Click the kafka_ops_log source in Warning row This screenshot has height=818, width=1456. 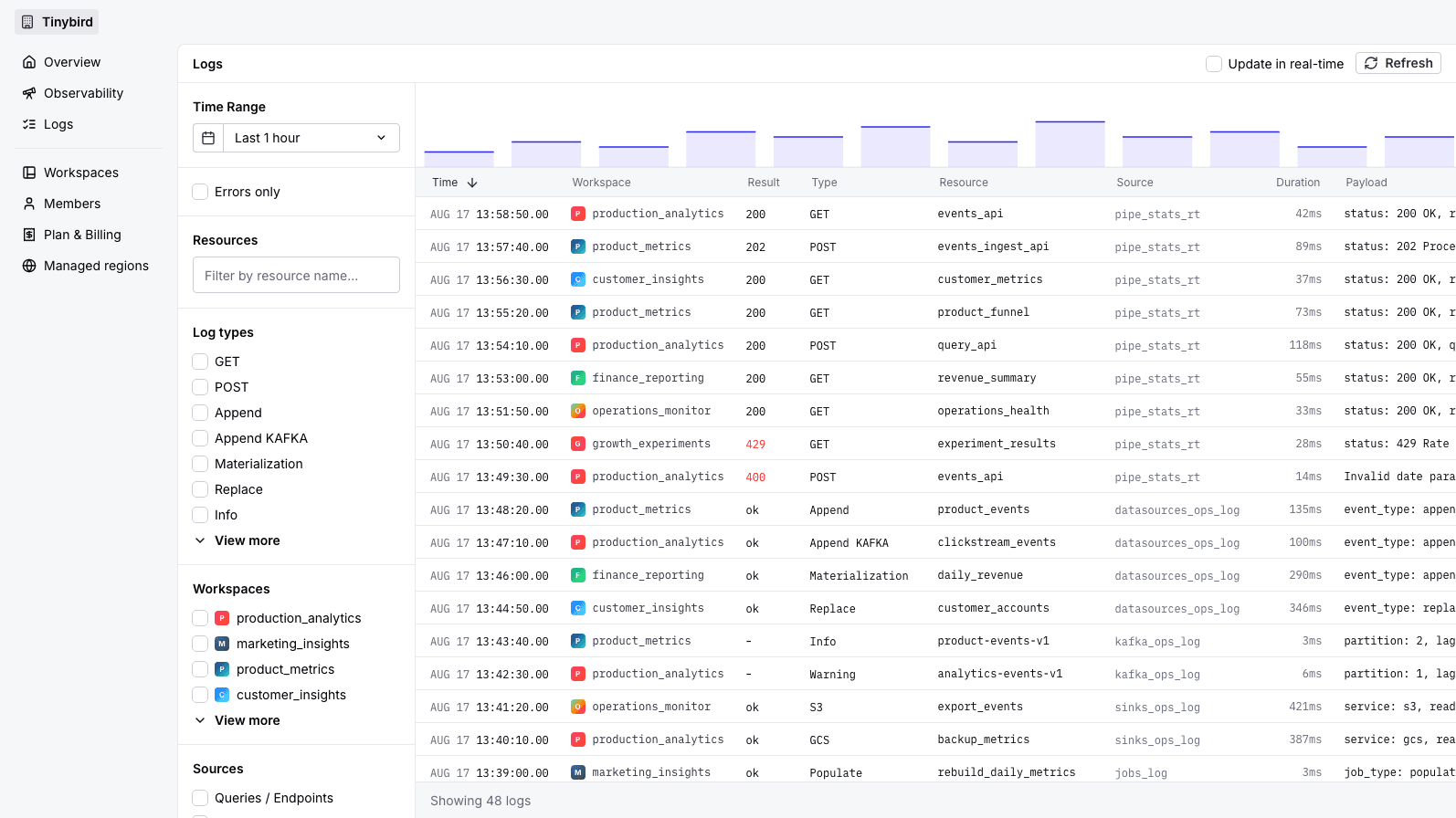coord(1157,675)
